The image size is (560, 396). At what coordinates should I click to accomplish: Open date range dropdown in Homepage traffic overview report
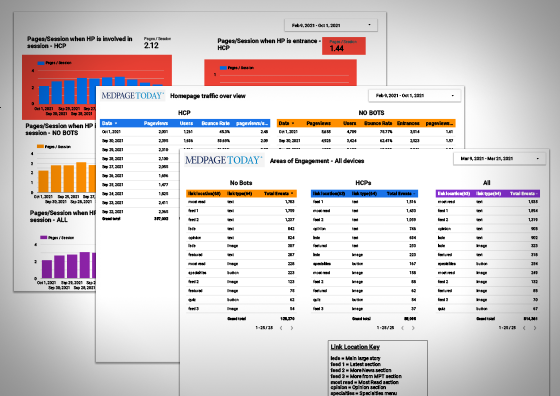coord(414,96)
